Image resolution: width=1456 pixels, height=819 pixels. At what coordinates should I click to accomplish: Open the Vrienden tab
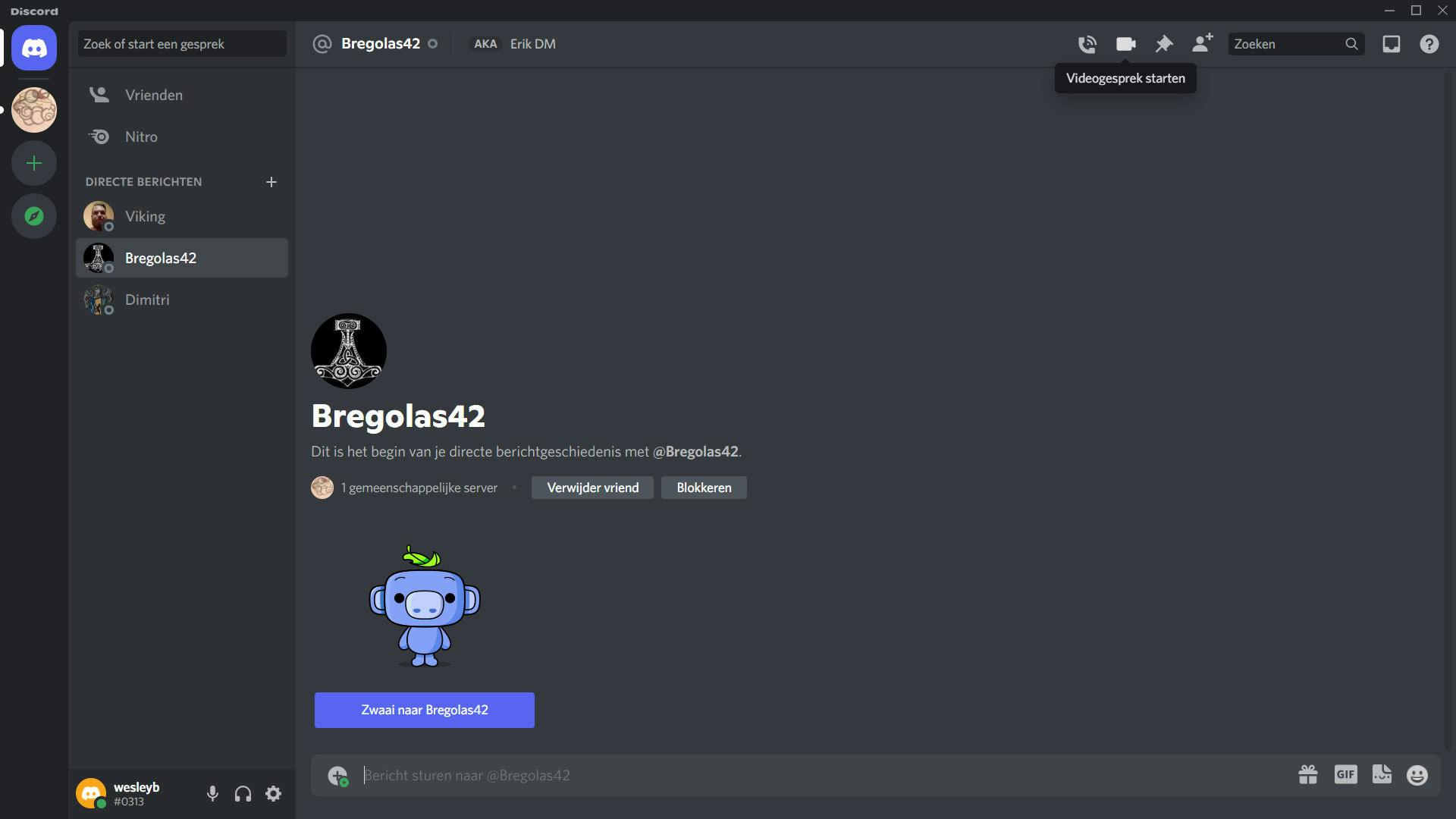pos(154,95)
